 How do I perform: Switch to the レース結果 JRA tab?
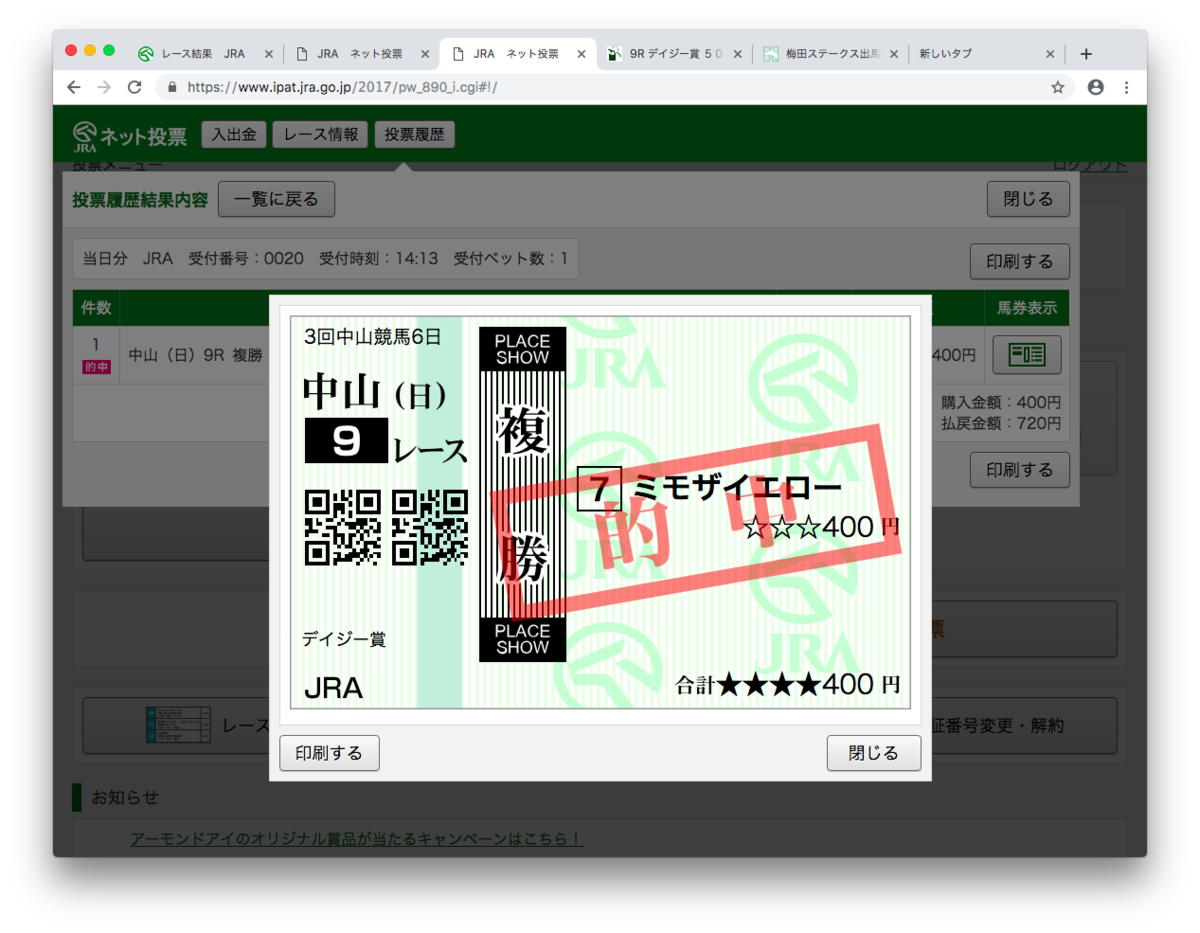pyautogui.click(x=203, y=54)
